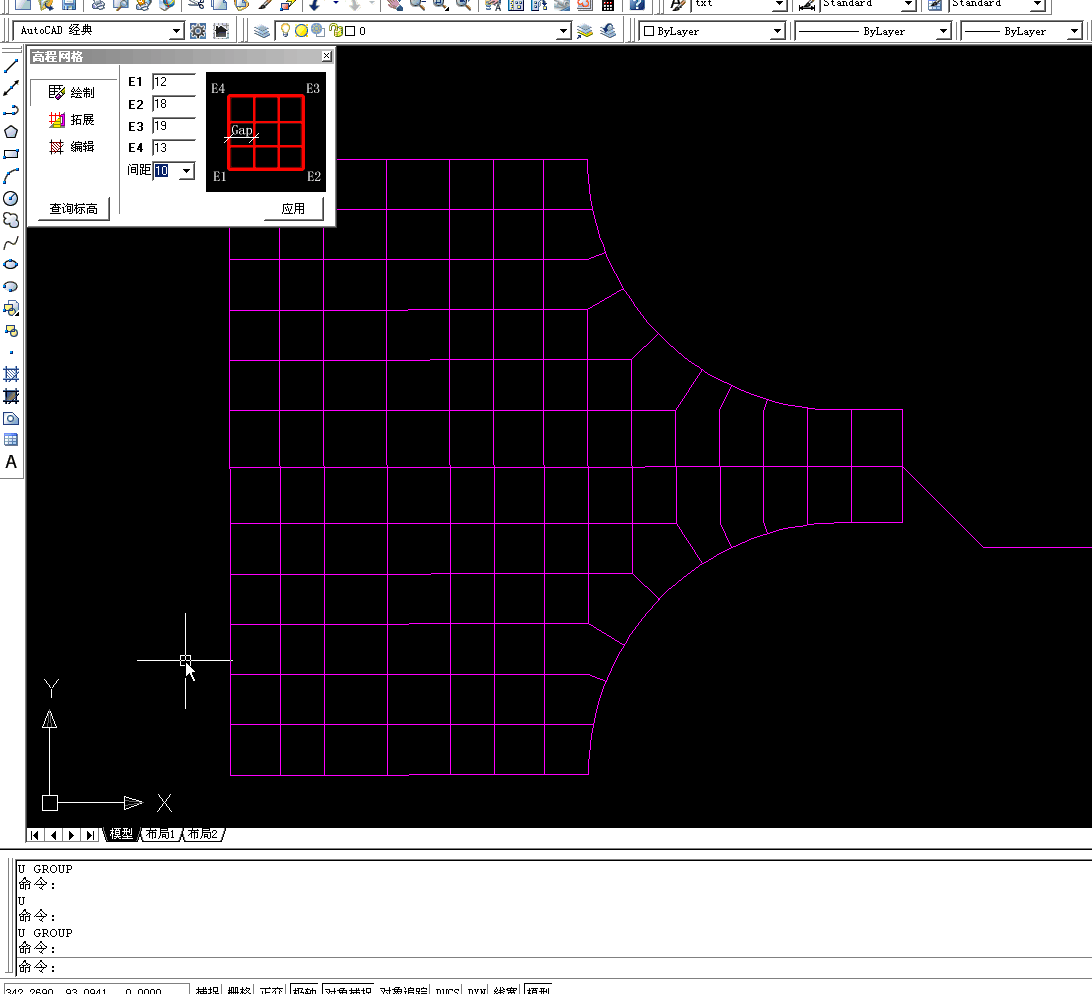Switch to the 布局1 layout tab
The image size is (1092, 994).
click(161, 834)
